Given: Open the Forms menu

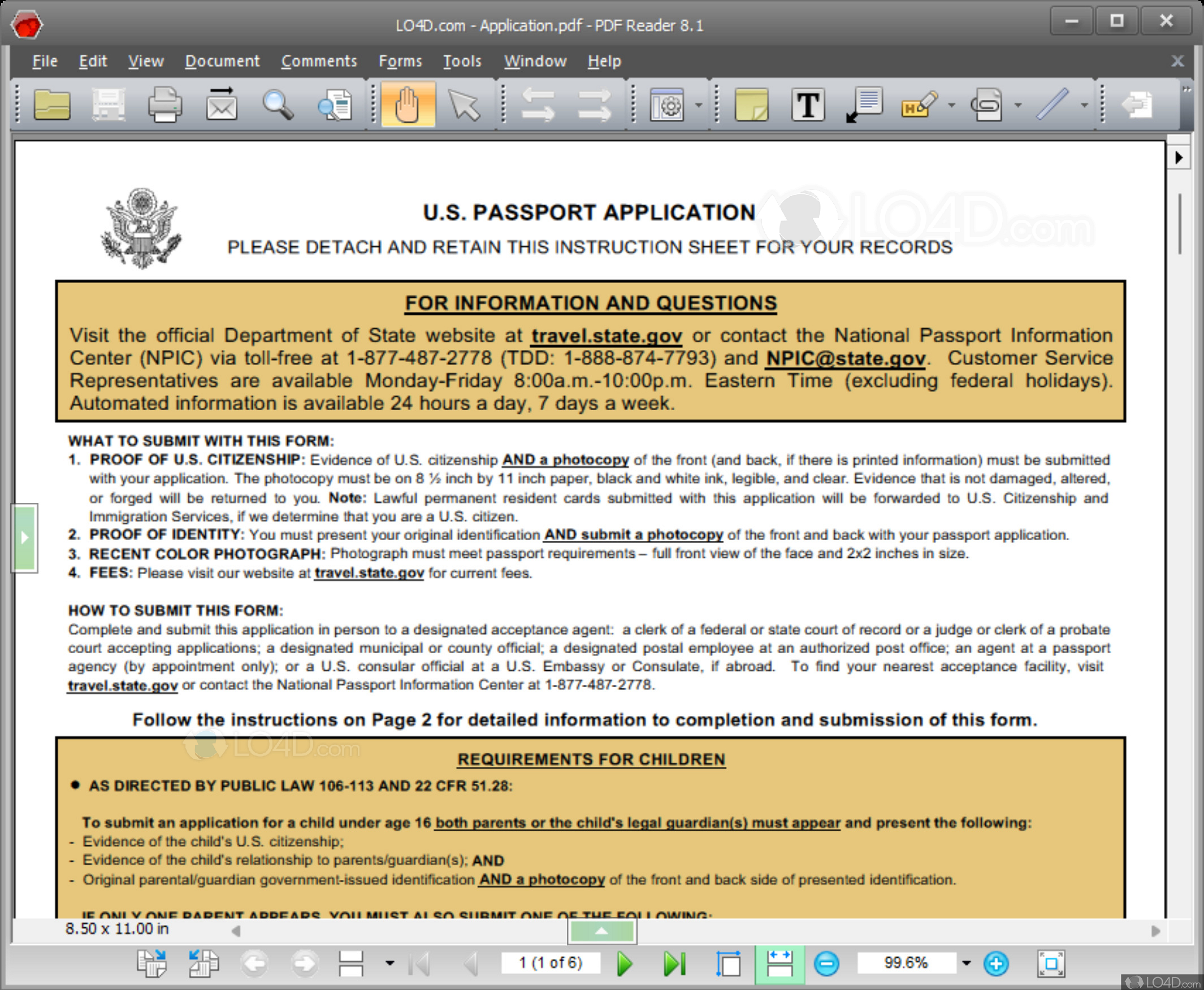Looking at the screenshot, I should tap(400, 61).
